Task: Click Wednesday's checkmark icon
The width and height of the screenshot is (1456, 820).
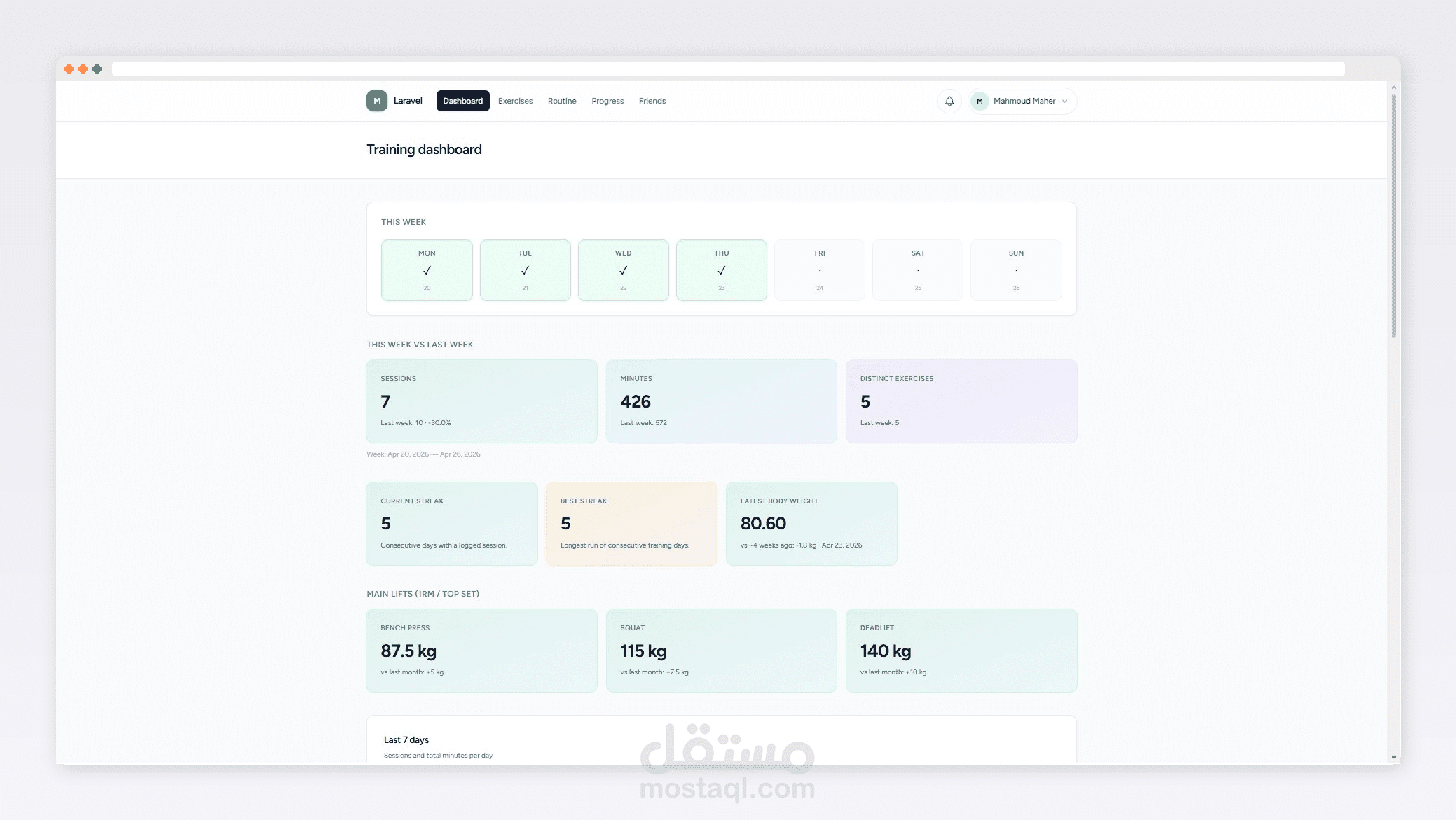Action: [623, 270]
